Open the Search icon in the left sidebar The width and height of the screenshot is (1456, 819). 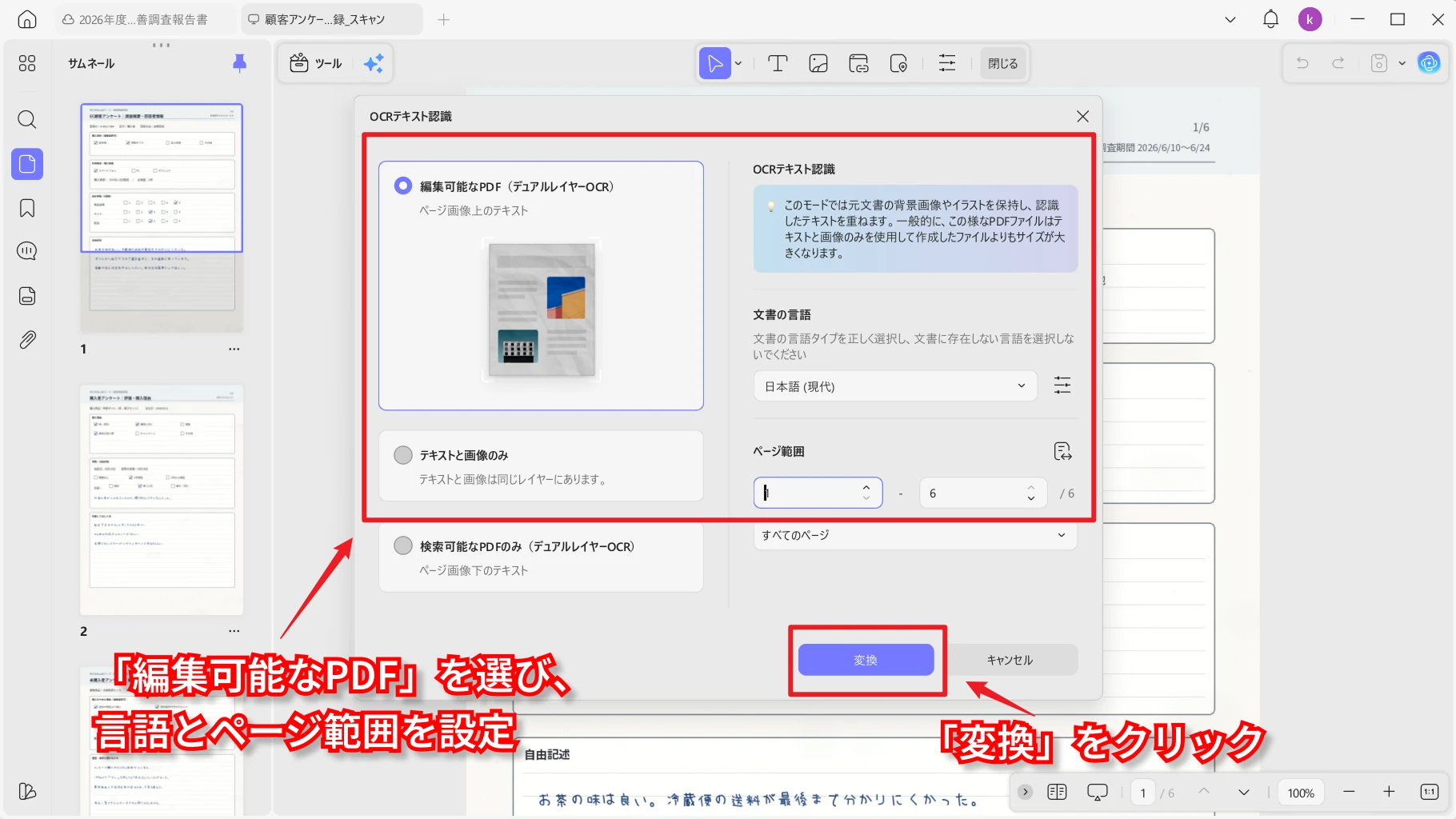pos(27,120)
